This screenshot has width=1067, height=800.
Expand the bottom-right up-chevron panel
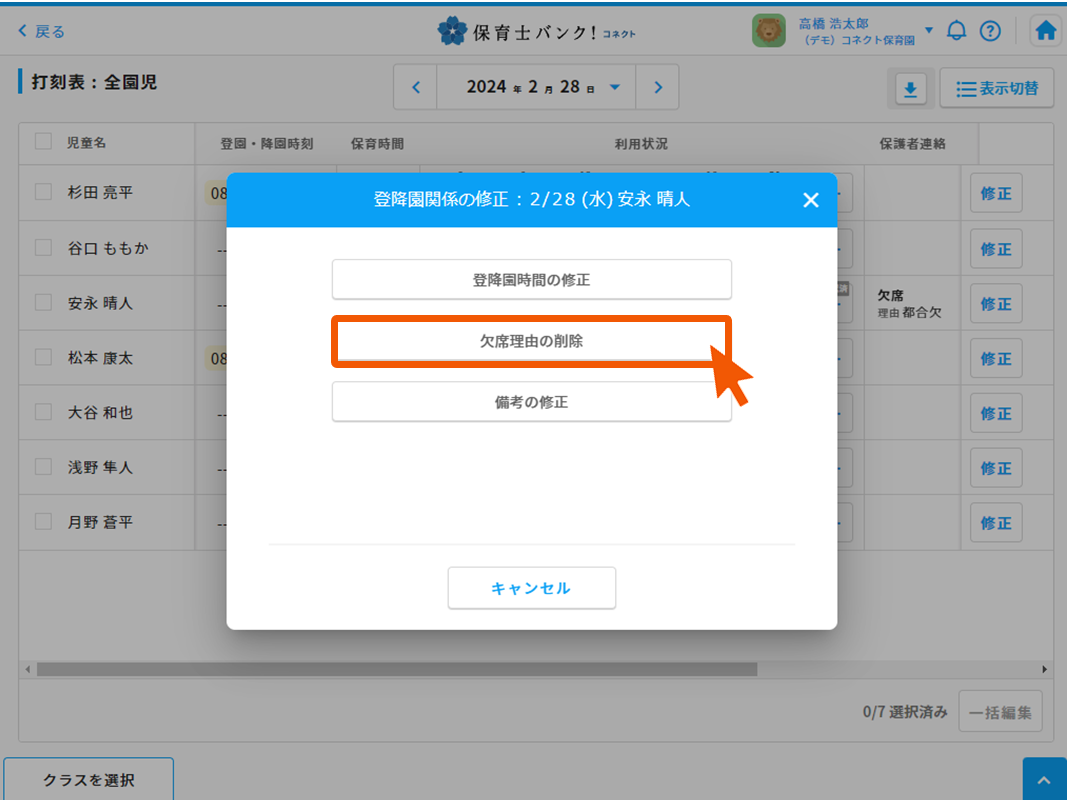pyautogui.click(x=1044, y=780)
